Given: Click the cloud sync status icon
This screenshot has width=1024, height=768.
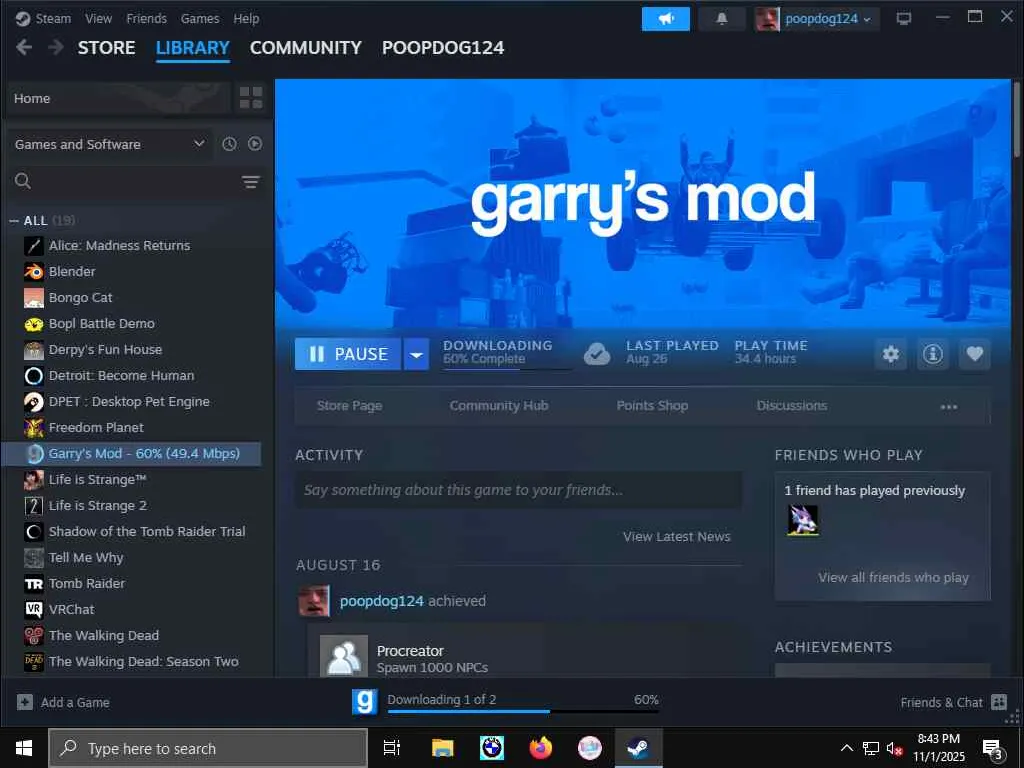Looking at the screenshot, I should (597, 353).
